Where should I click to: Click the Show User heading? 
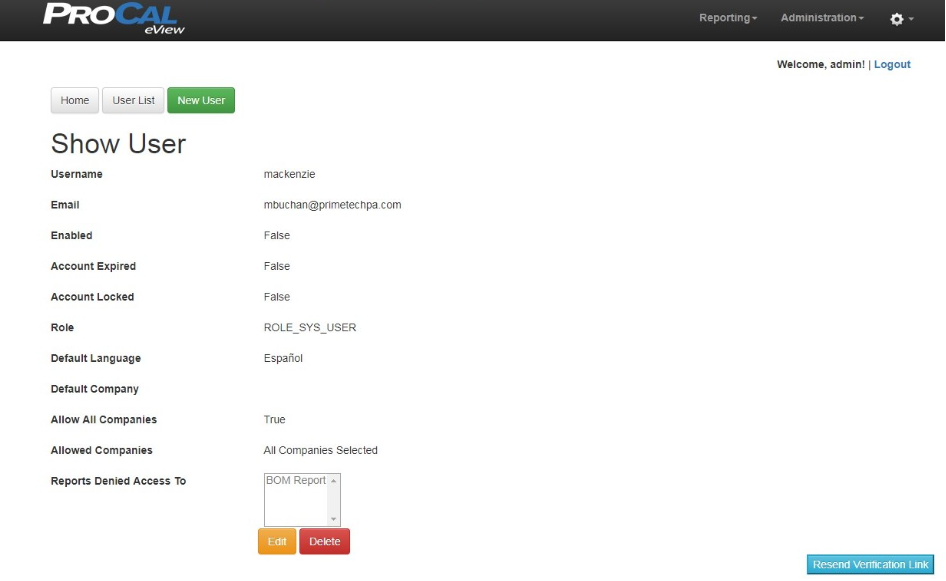118,144
